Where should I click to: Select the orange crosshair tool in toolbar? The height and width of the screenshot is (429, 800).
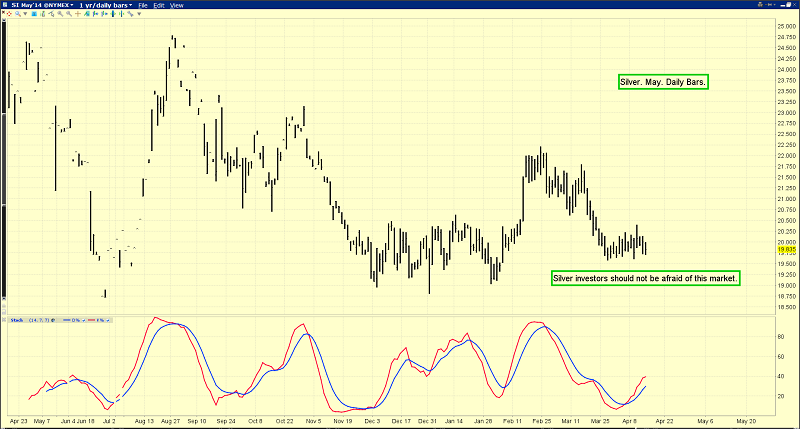pyautogui.click(x=78, y=13)
